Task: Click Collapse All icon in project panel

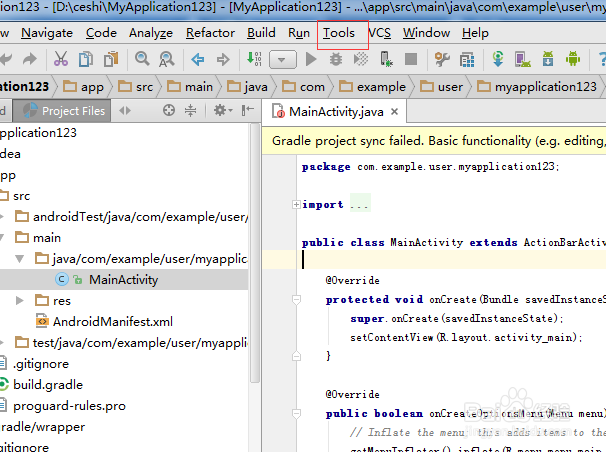Action: tap(191, 110)
